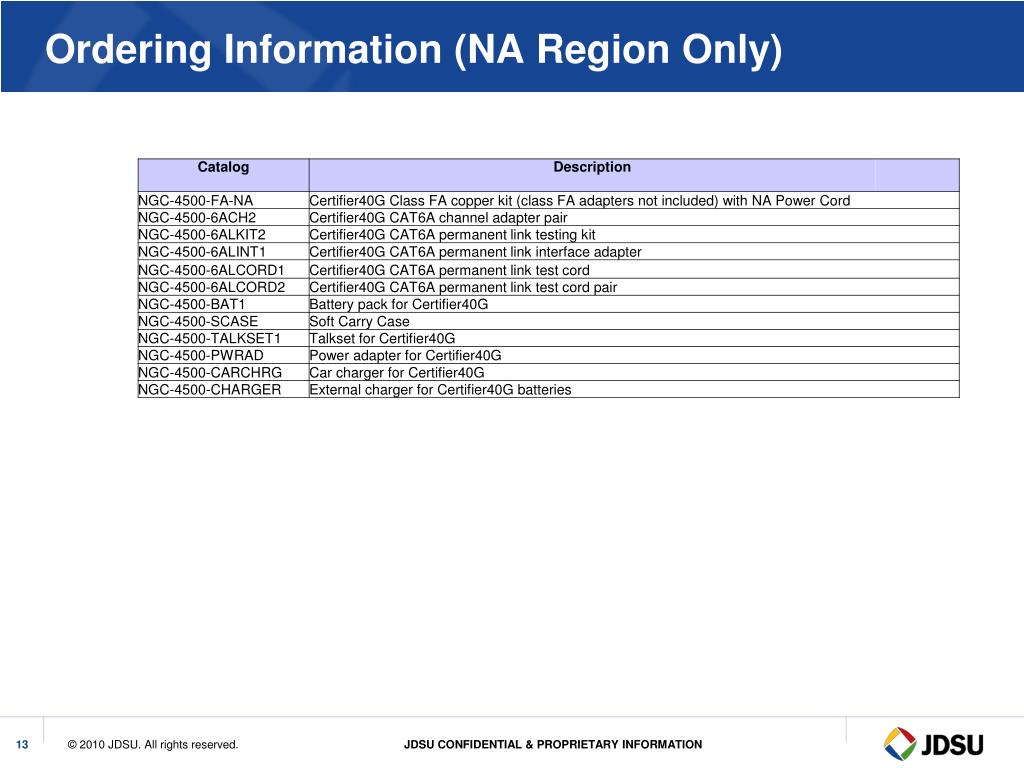Screen dimensions: 1024x768
Task: Click catalog cell NGC-4500-PWRAD
Action: point(223,355)
